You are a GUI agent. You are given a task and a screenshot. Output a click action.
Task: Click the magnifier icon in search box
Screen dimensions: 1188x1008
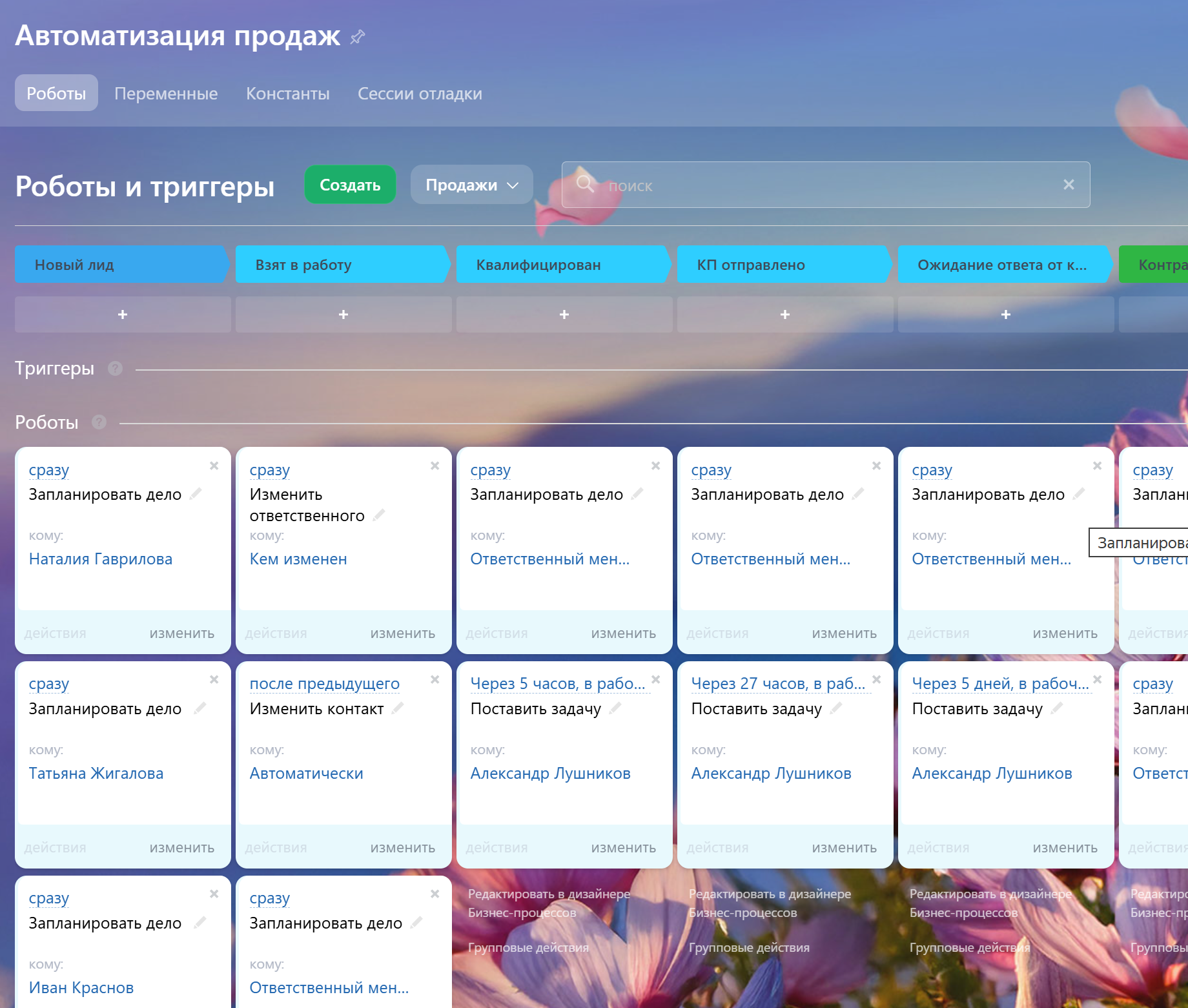click(x=585, y=184)
